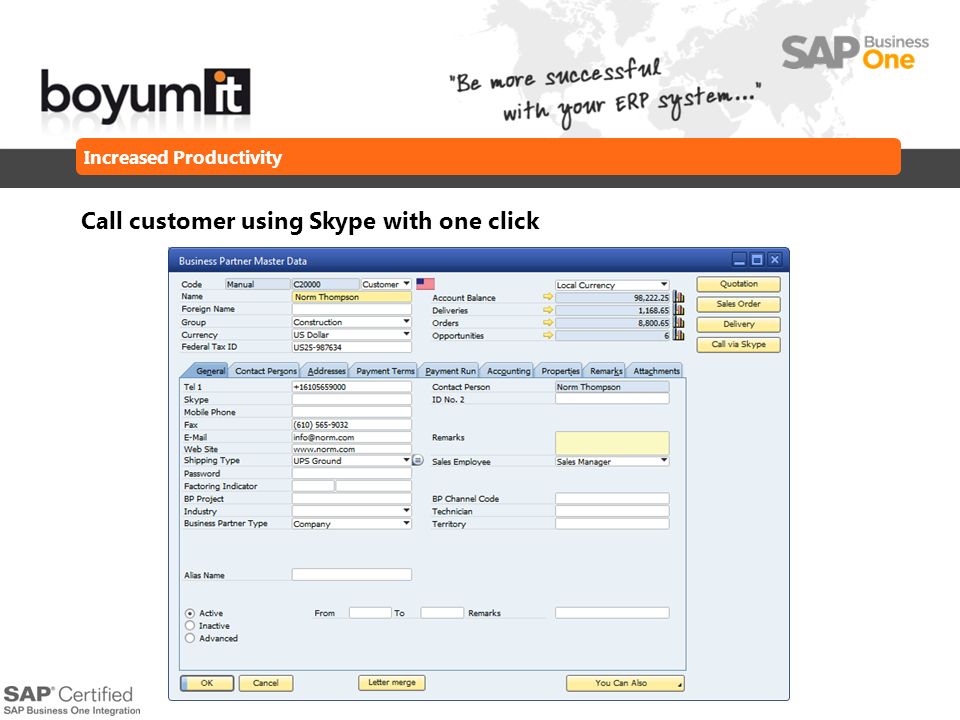Viewport: 960px width, 720px height.
Task: Open the Industry dropdown
Action: [x=406, y=511]
